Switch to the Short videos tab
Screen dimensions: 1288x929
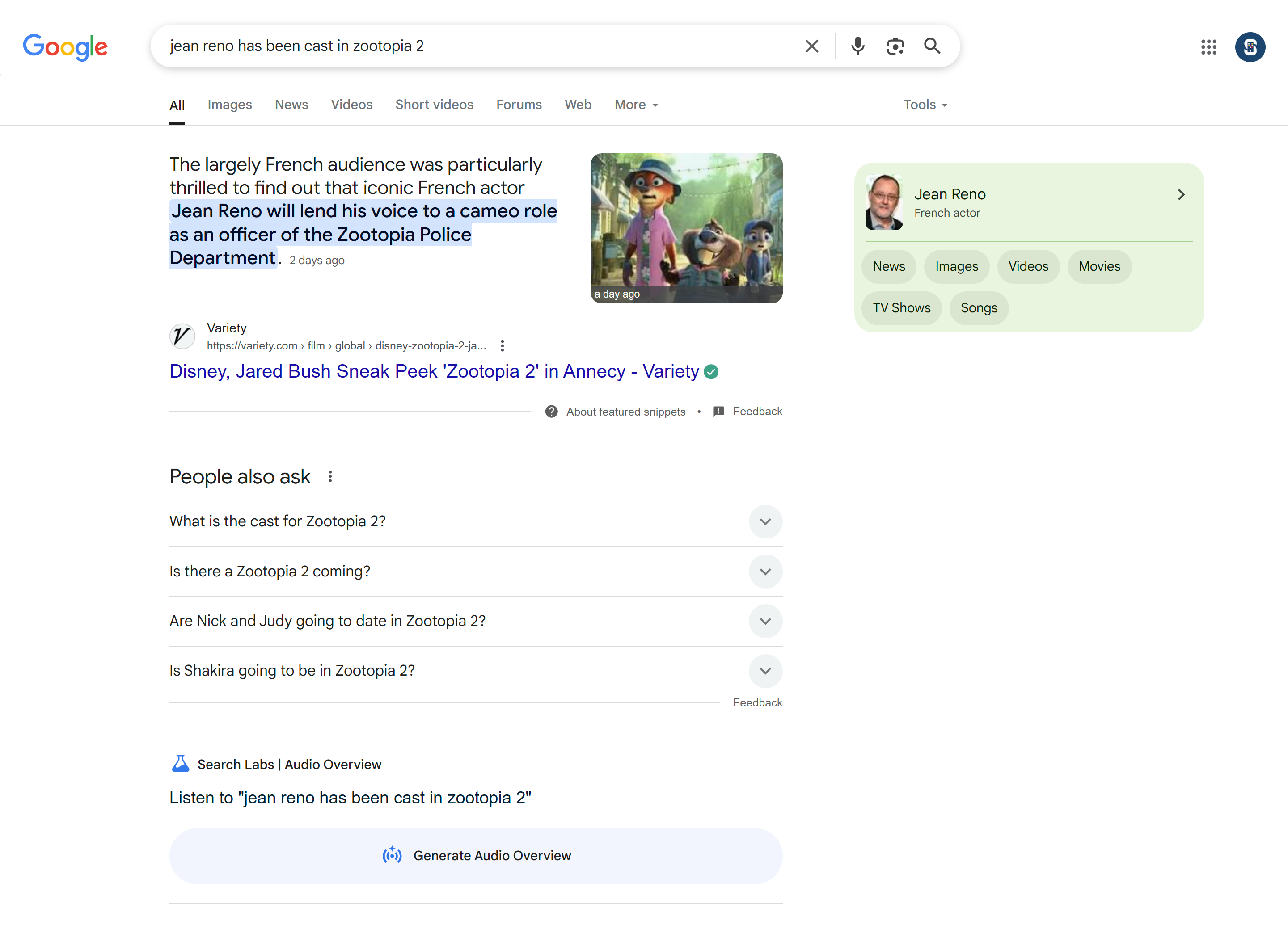(x=434, y=105)
